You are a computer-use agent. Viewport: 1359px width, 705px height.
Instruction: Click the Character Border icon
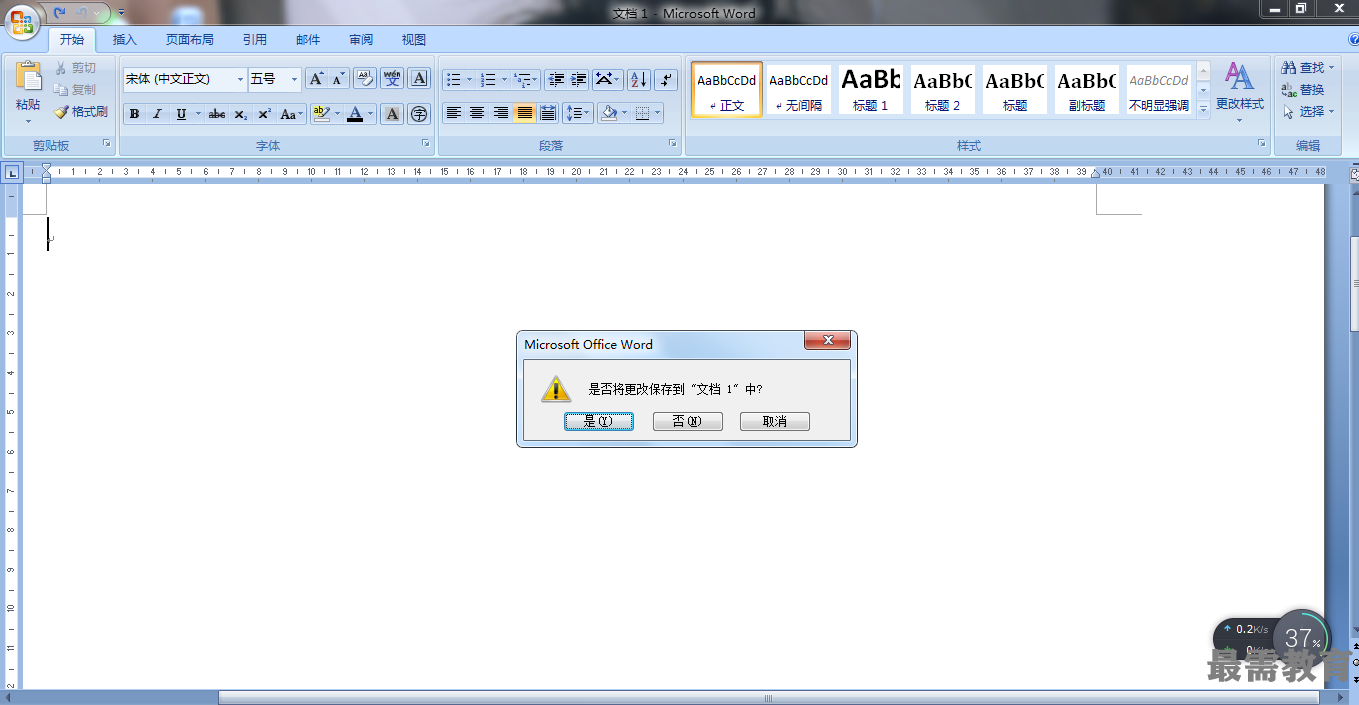pos(419,79)
